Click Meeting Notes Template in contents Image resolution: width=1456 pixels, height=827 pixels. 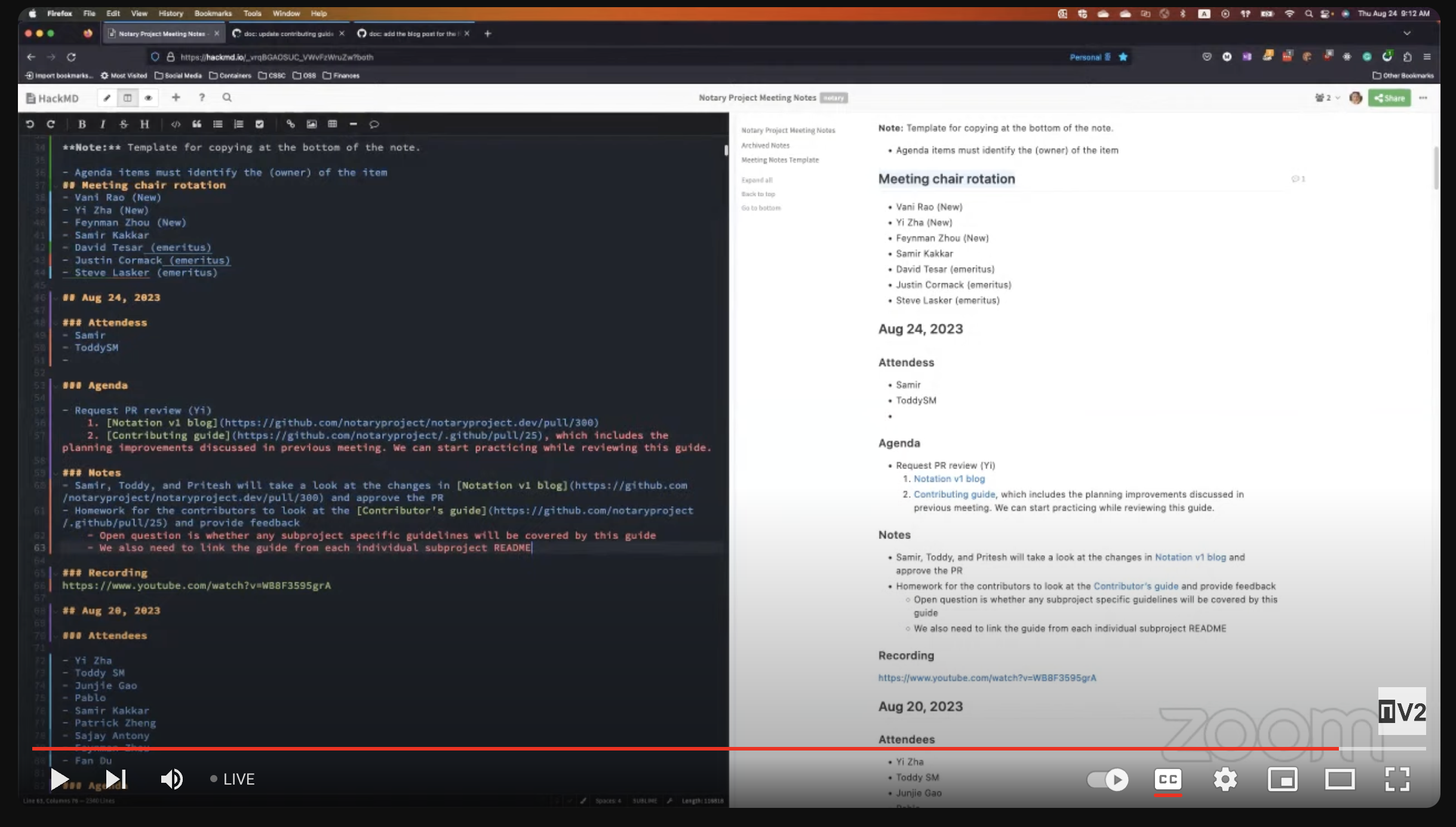pyautogui.click(x=780, y=160)
